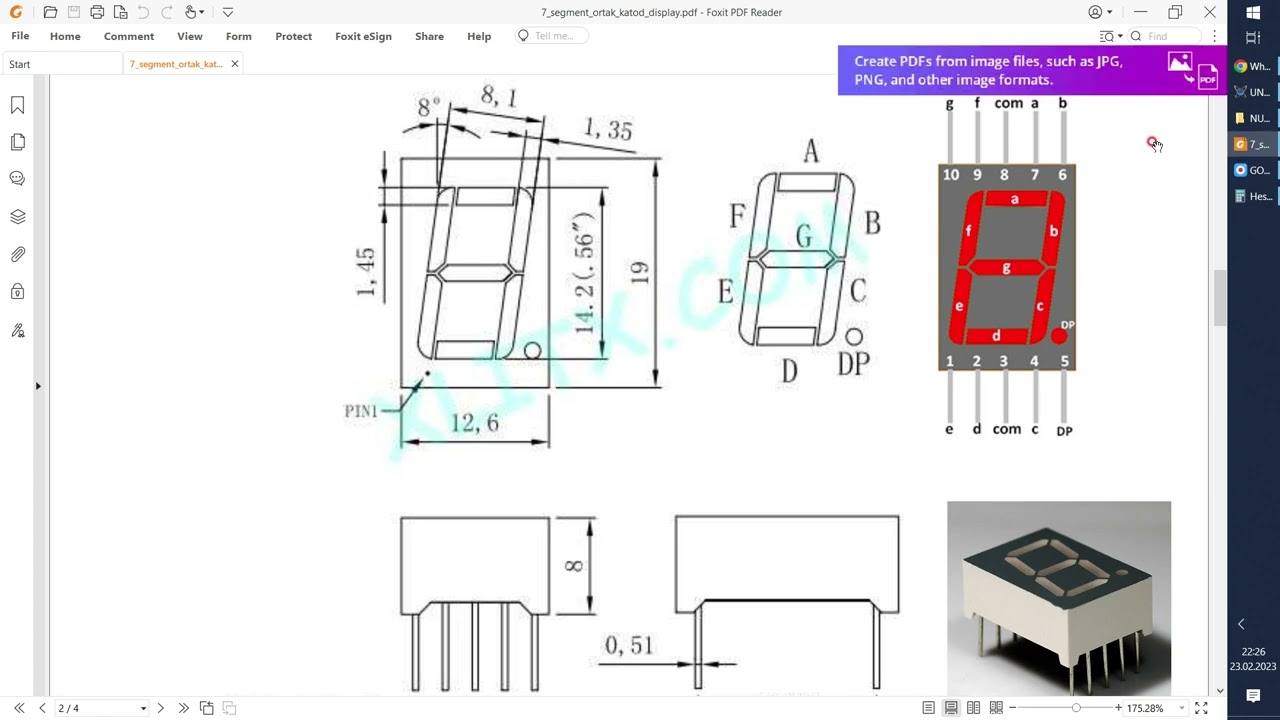Open the Windows notification center icon
The height and width of the screenshot is (720, 1280).
pyautogui.click(x=1253, y=696)
